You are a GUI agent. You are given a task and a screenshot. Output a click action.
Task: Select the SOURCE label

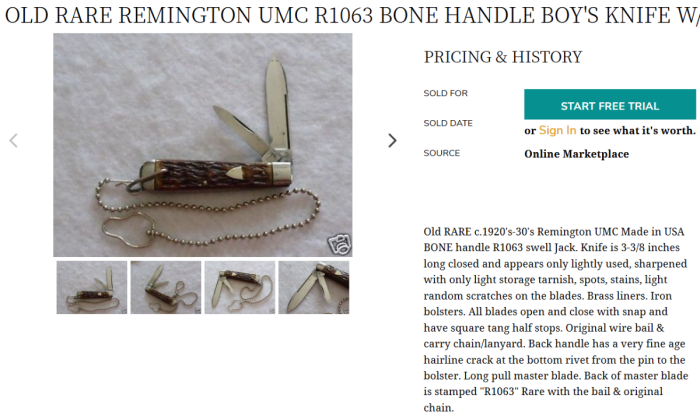[442, 153]
